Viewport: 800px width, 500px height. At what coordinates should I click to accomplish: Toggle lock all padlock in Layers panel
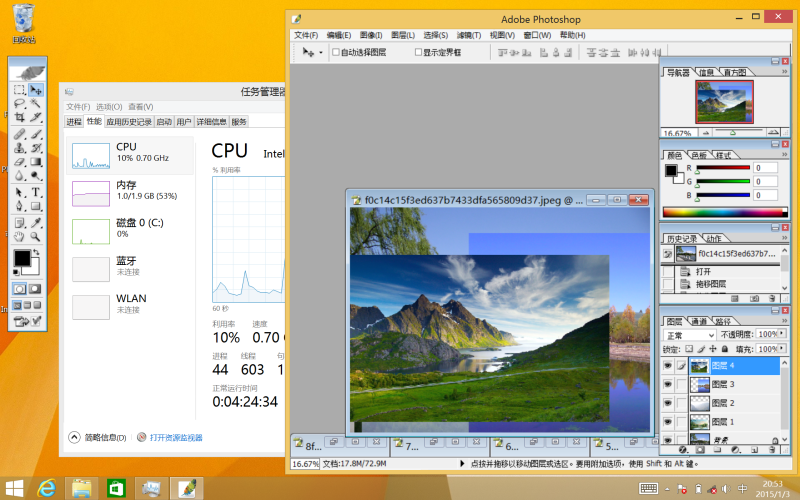(x=724, y=349)
